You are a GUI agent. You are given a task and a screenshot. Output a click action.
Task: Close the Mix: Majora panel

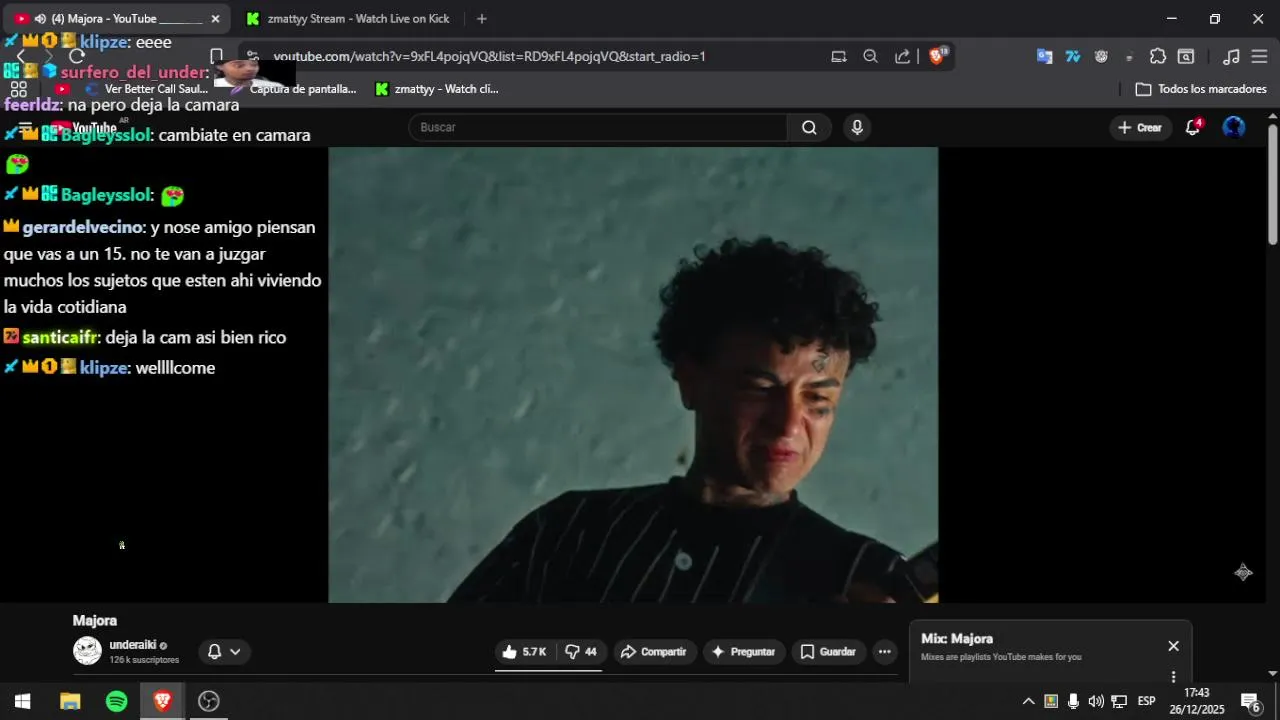tap(1174, 646)
